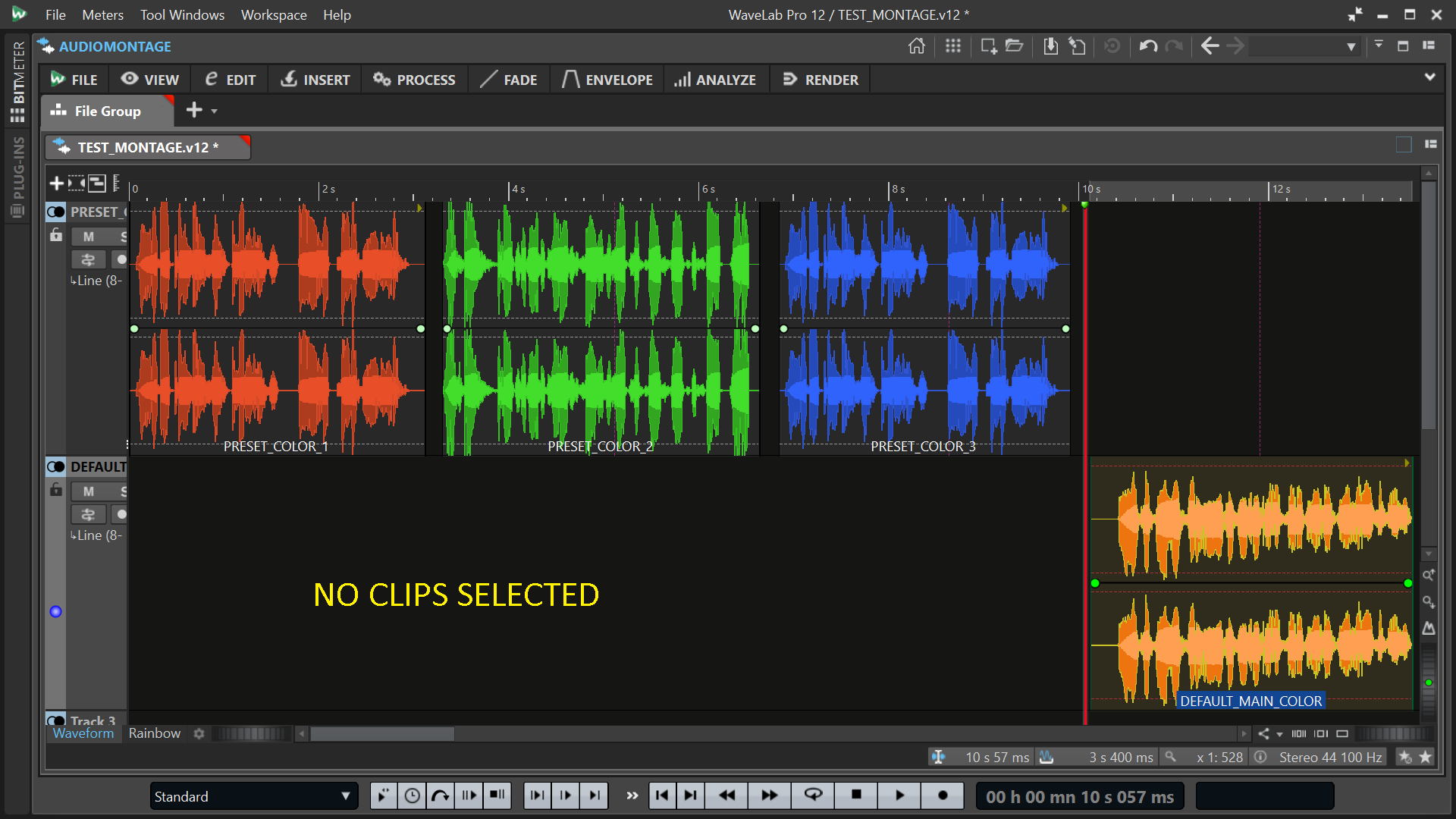Switch to Rainbow display view

pos(154,733)
